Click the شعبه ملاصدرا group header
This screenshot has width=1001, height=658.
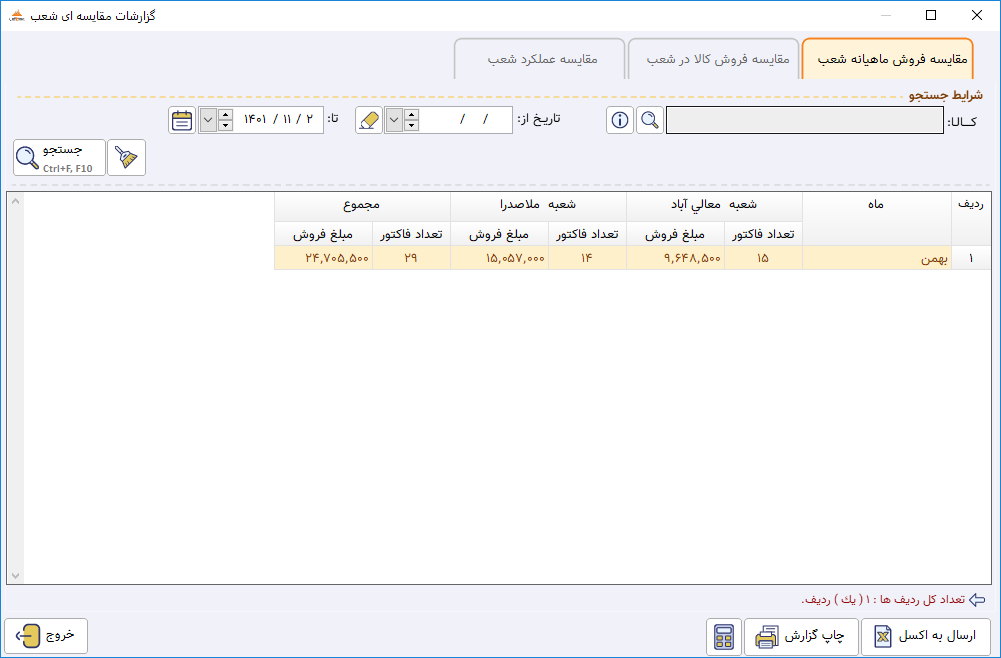pyautogui.click(x=538, y=207)
